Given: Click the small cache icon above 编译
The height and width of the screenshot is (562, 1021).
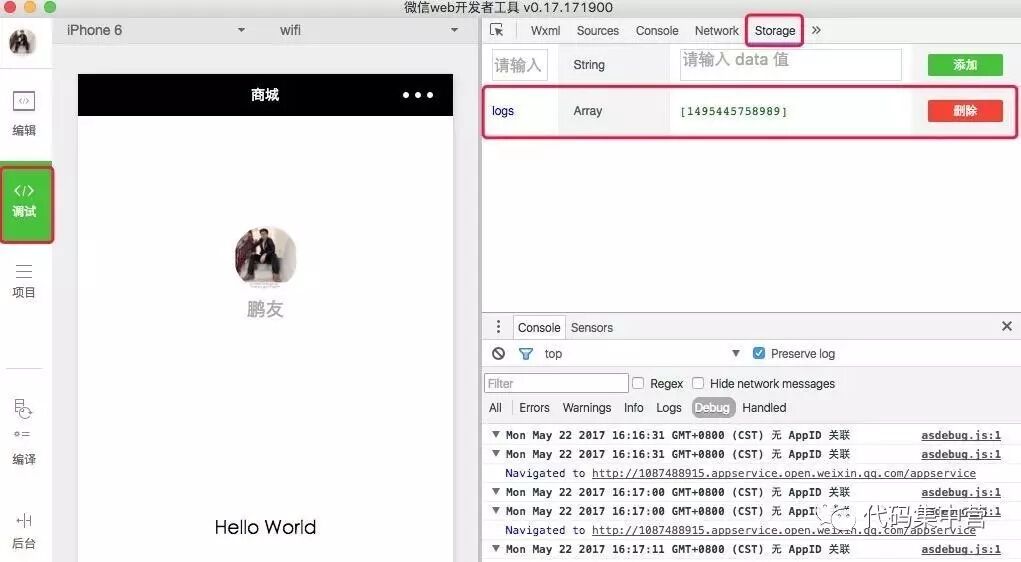Looking at the screenshot, I should [23, 408].
